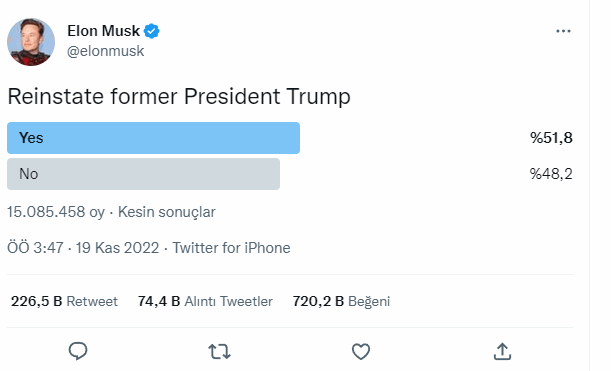Click the 15.085.458 oy vote count
This screenshot has width=611, height=371.
coord(56,212)
